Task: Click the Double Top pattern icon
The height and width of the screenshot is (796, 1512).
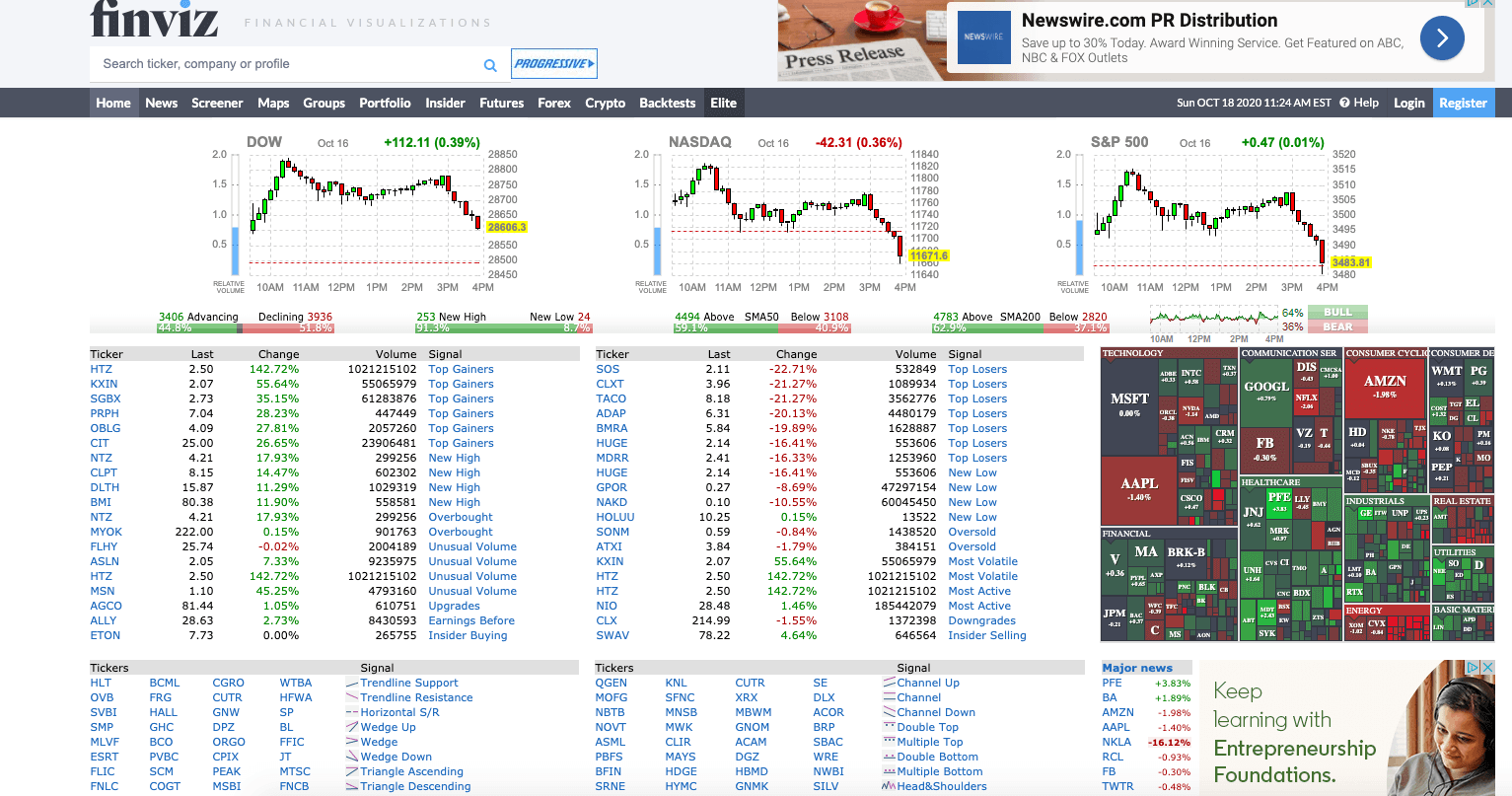Action: pyautogui.click(x=889, y=727)
